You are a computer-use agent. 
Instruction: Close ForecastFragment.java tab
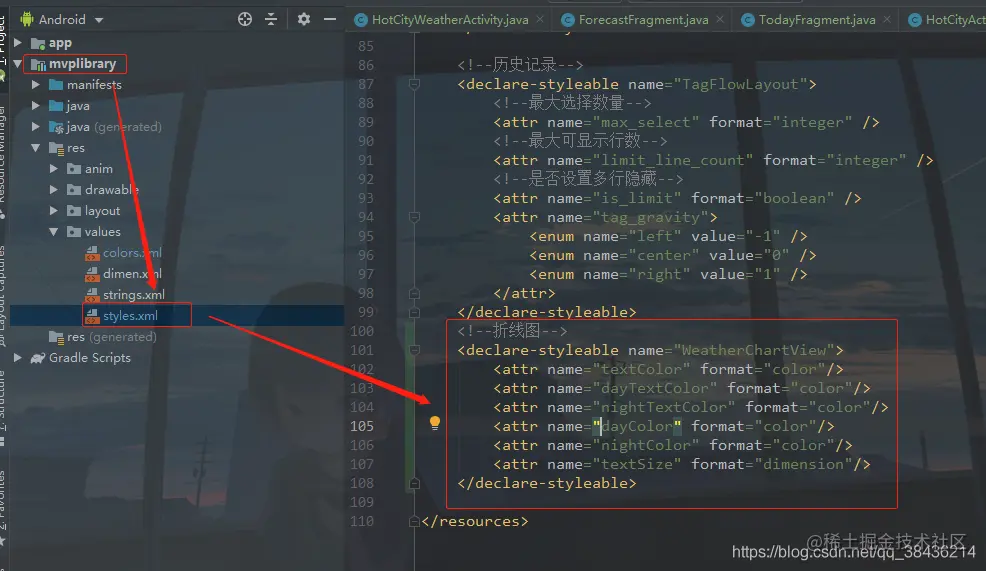[720, 19]
